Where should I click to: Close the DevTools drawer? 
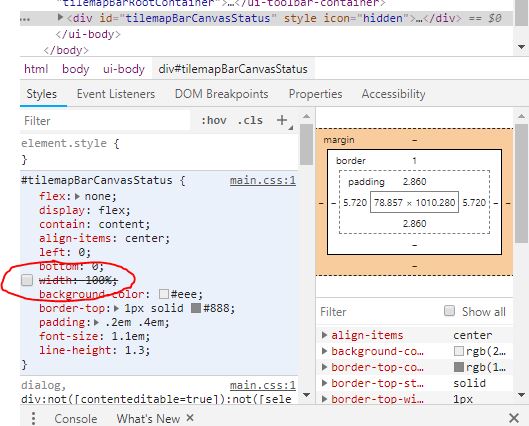click(x=514, y=418)
